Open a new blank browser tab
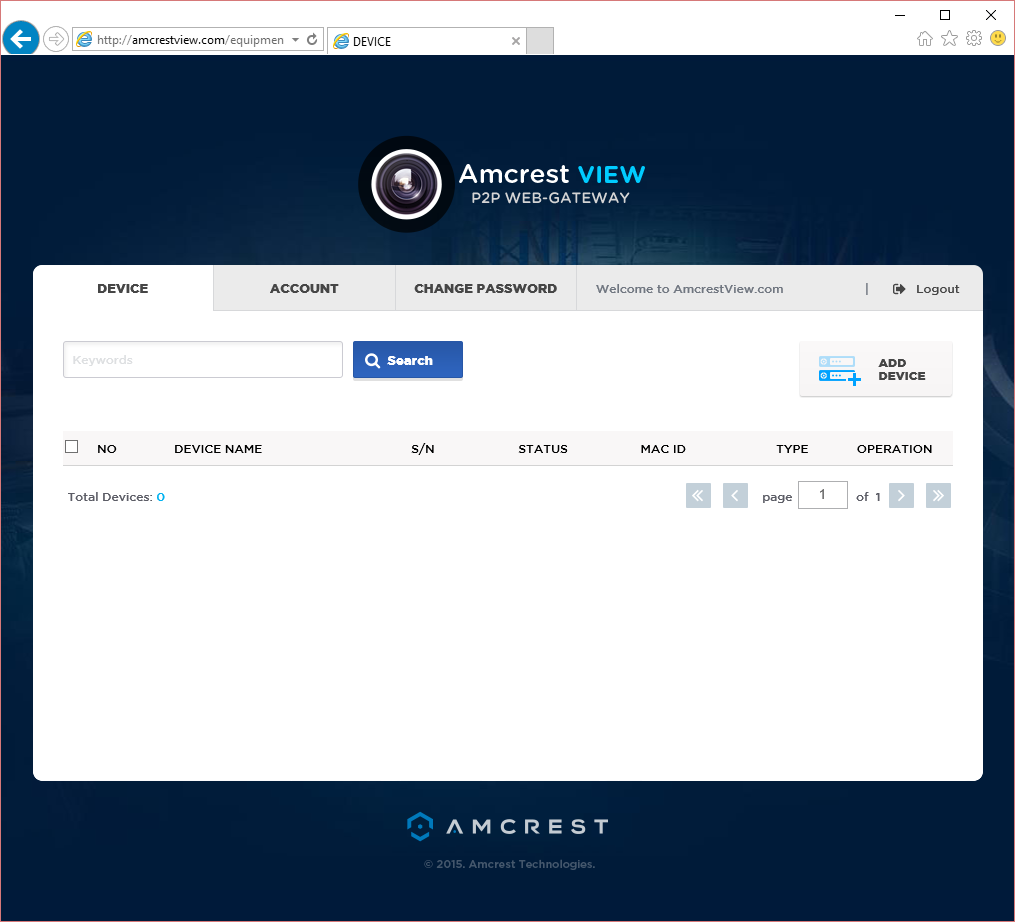The width and height of the screenshot is (1015, 922). coord(540,41)
